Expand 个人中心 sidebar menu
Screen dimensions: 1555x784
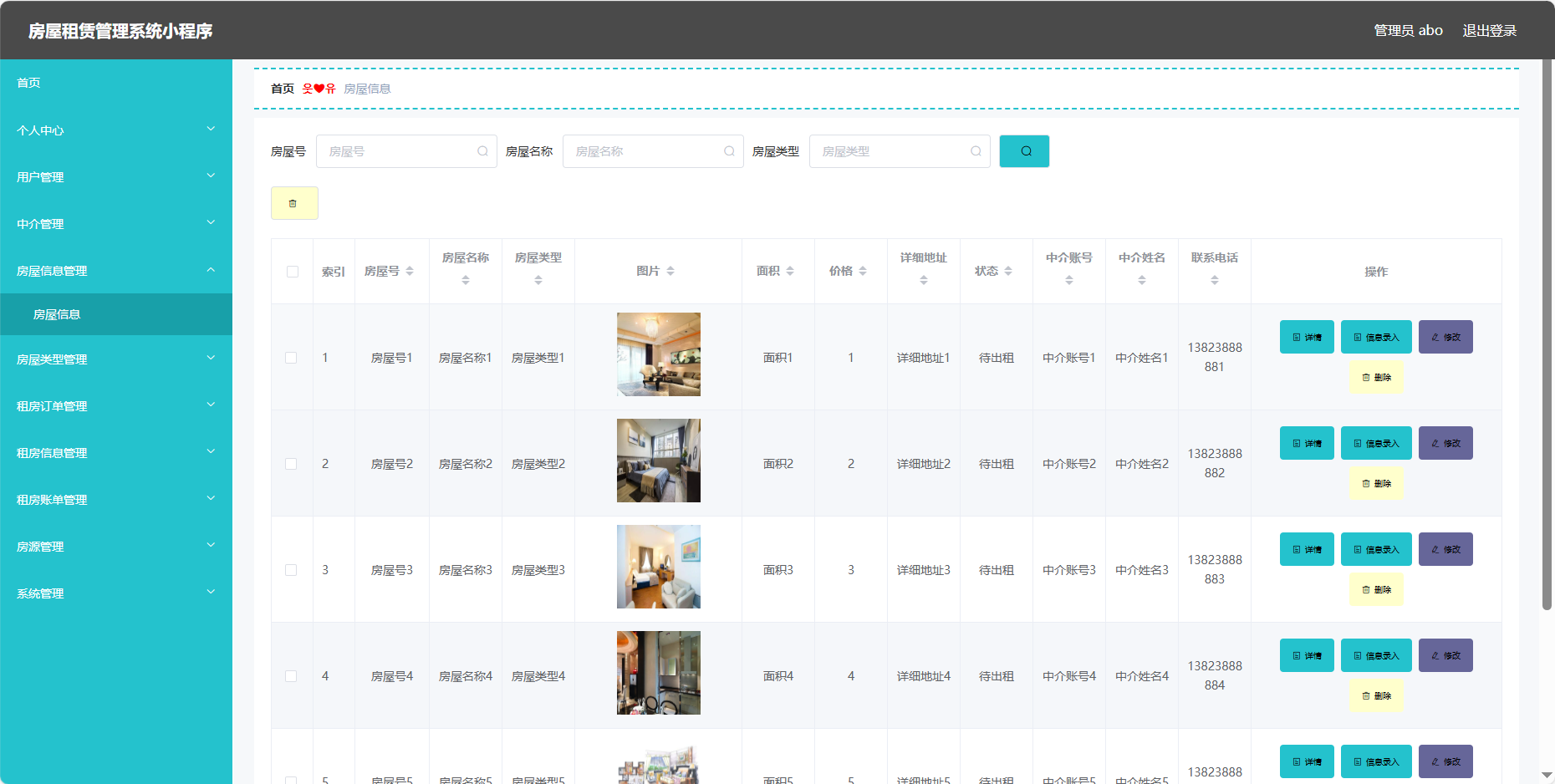coord(116,130)
